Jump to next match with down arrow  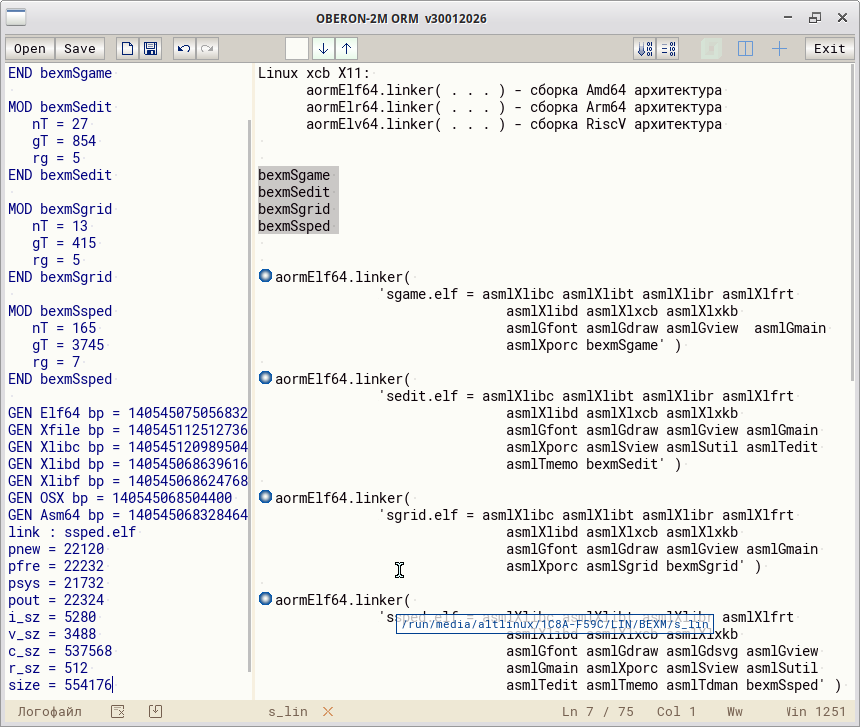point(323,48)
